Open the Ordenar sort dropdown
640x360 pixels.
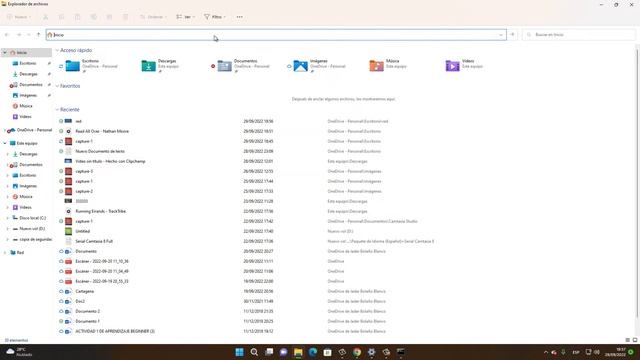[153, 17]
